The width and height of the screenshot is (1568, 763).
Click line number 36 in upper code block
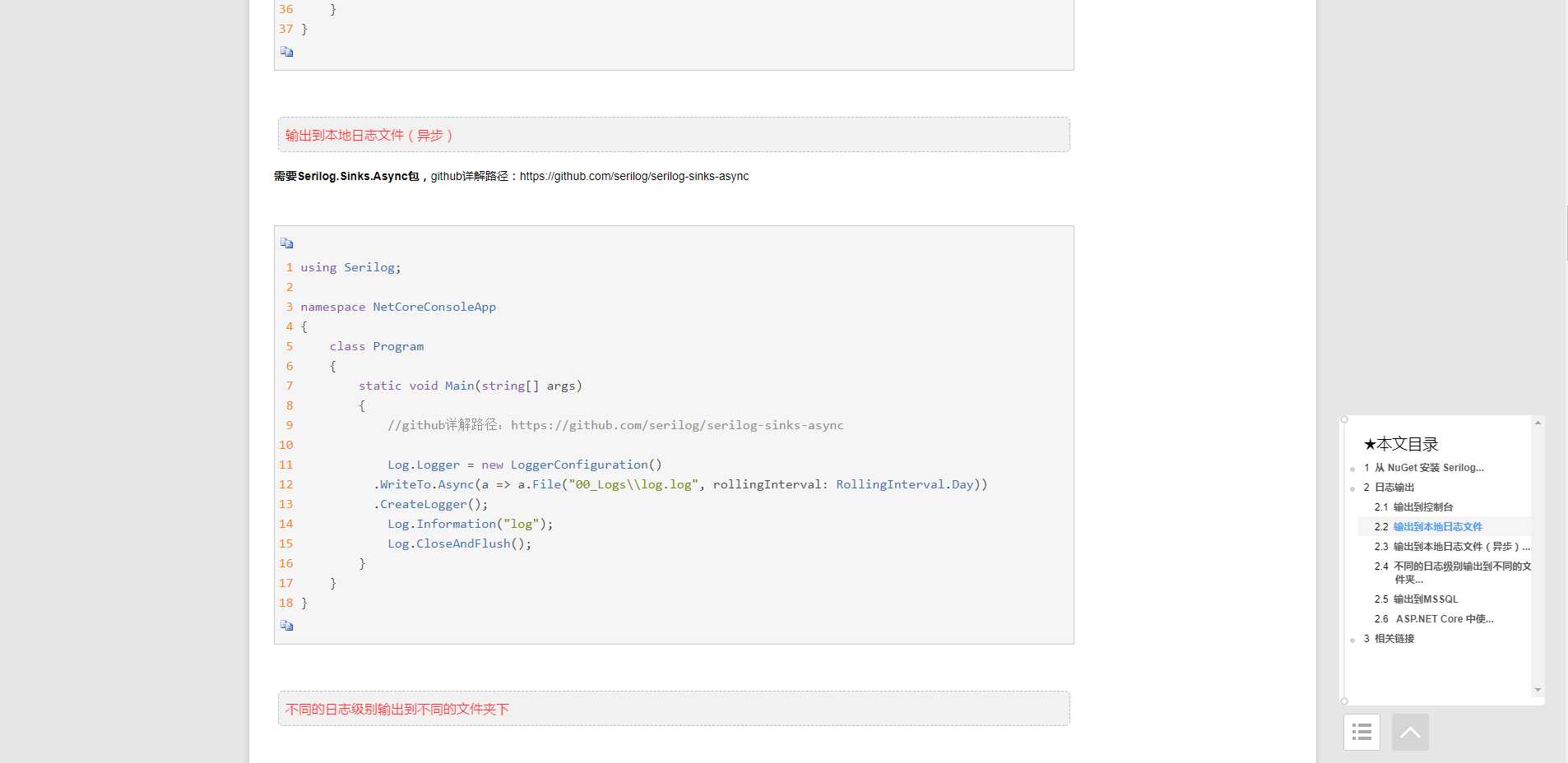tap(285, 9)
